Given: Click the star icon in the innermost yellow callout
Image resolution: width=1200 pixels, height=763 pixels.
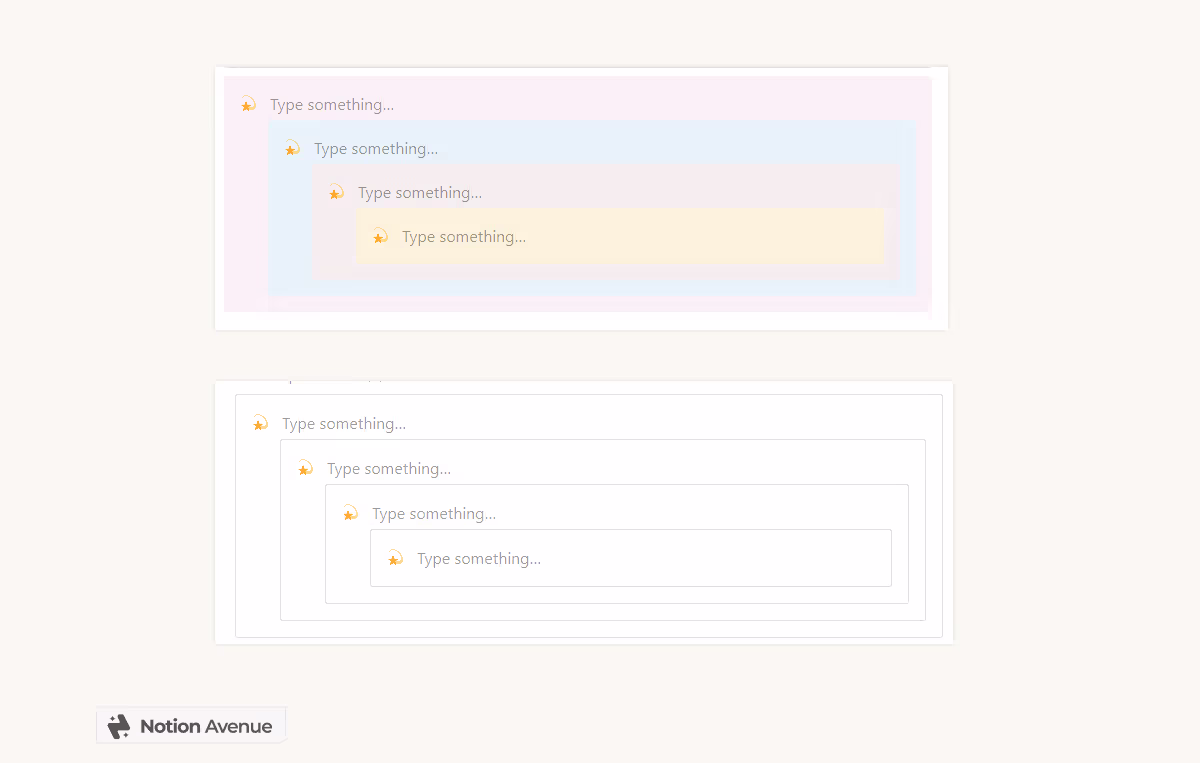Looking at the screenshot, I should tap(380, 237).
